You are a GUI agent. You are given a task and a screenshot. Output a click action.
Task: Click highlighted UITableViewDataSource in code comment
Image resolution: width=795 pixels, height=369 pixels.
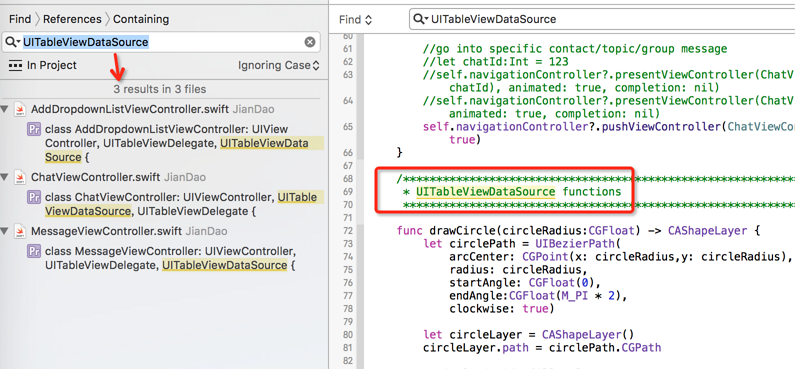point(486,192)
